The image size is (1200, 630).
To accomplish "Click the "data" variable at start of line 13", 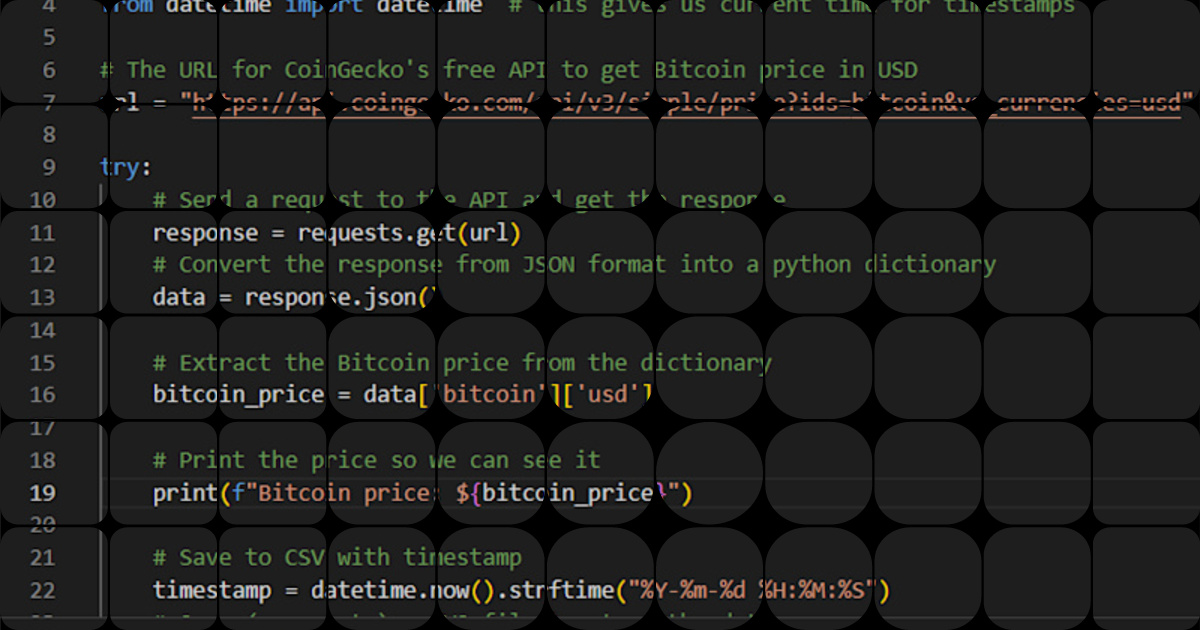I will coord(179,297).
